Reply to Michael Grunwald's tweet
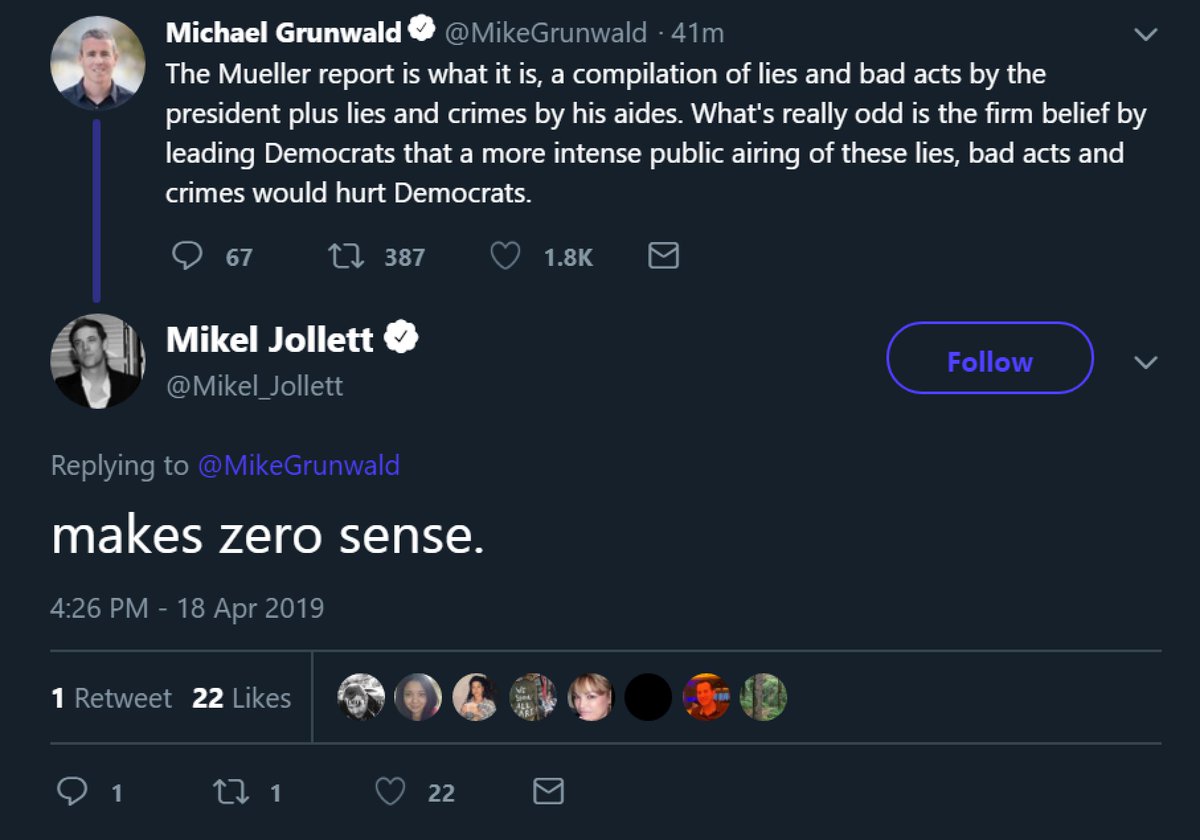 click(x=187, y=256)
